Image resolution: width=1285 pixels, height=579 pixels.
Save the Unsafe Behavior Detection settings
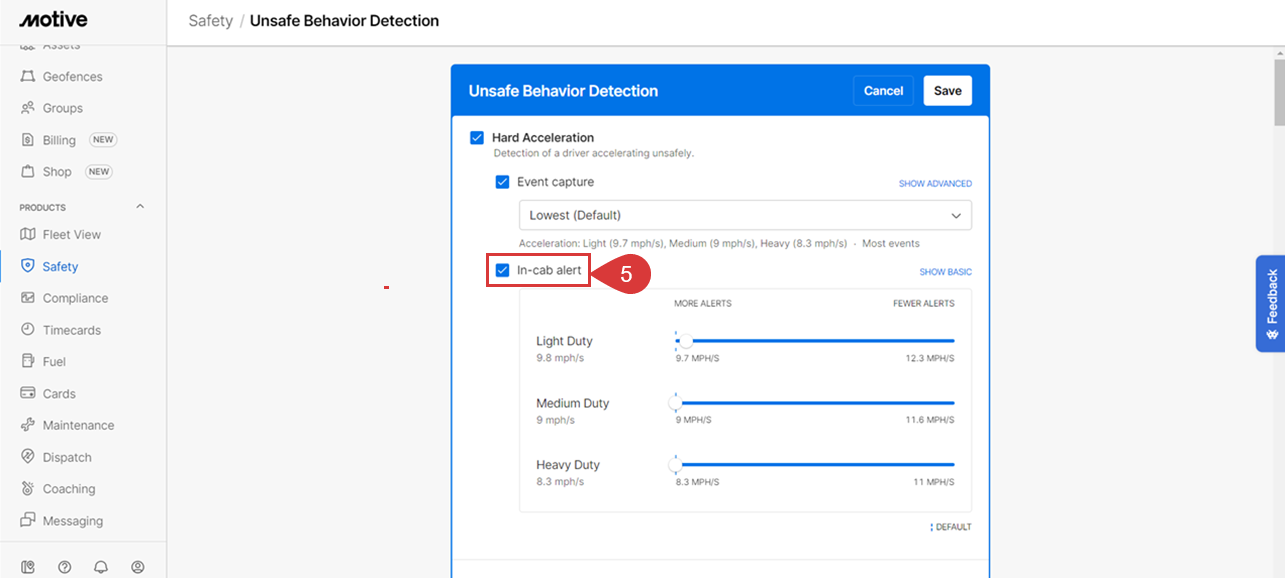[947, 91]
